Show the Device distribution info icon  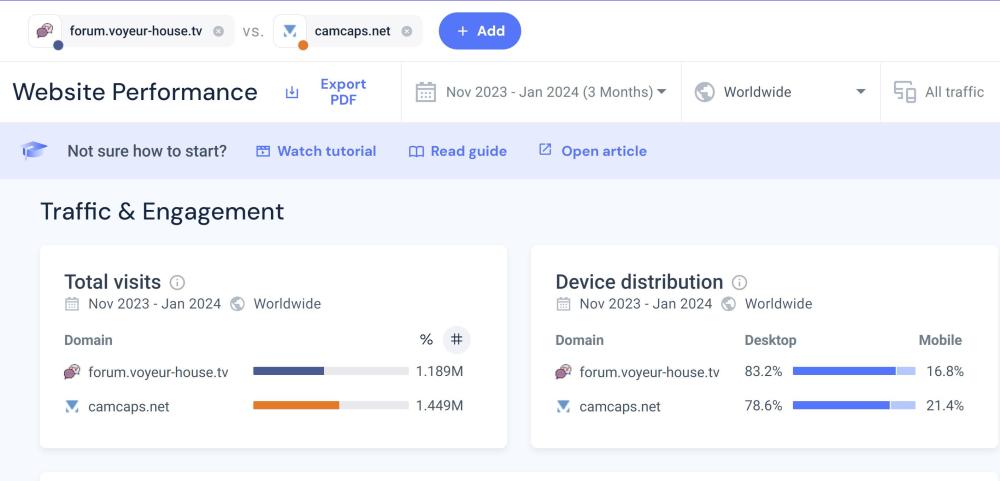click(x=739, y=283)
